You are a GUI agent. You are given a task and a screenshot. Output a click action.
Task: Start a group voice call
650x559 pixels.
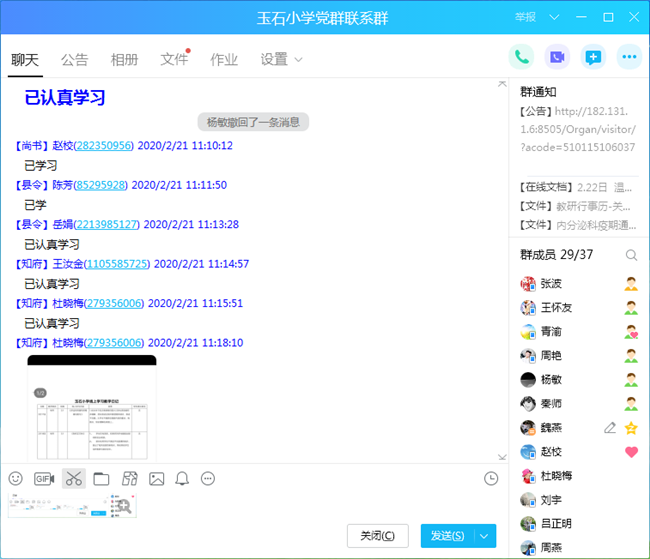521,57
